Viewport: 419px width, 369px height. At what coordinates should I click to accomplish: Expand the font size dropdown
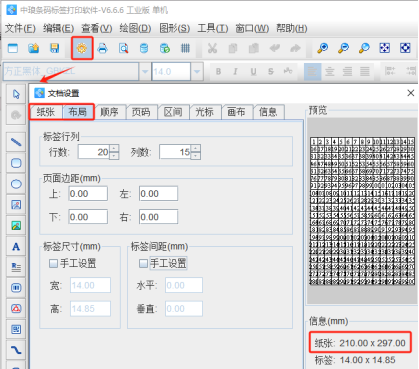click(197, 71)
